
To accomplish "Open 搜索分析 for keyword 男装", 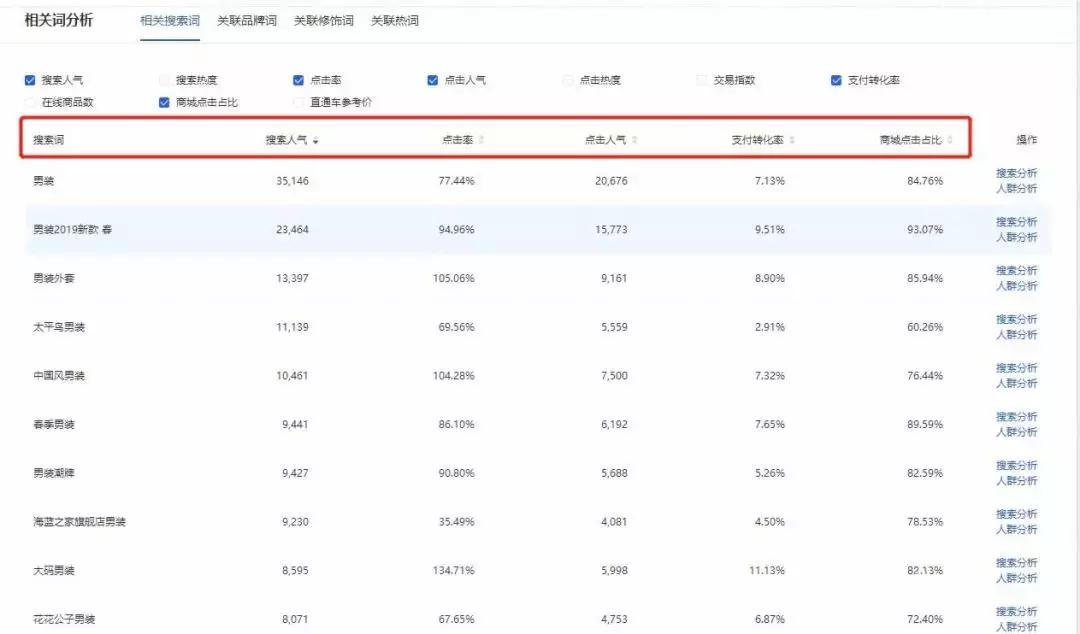I will tap(1015, 172).
